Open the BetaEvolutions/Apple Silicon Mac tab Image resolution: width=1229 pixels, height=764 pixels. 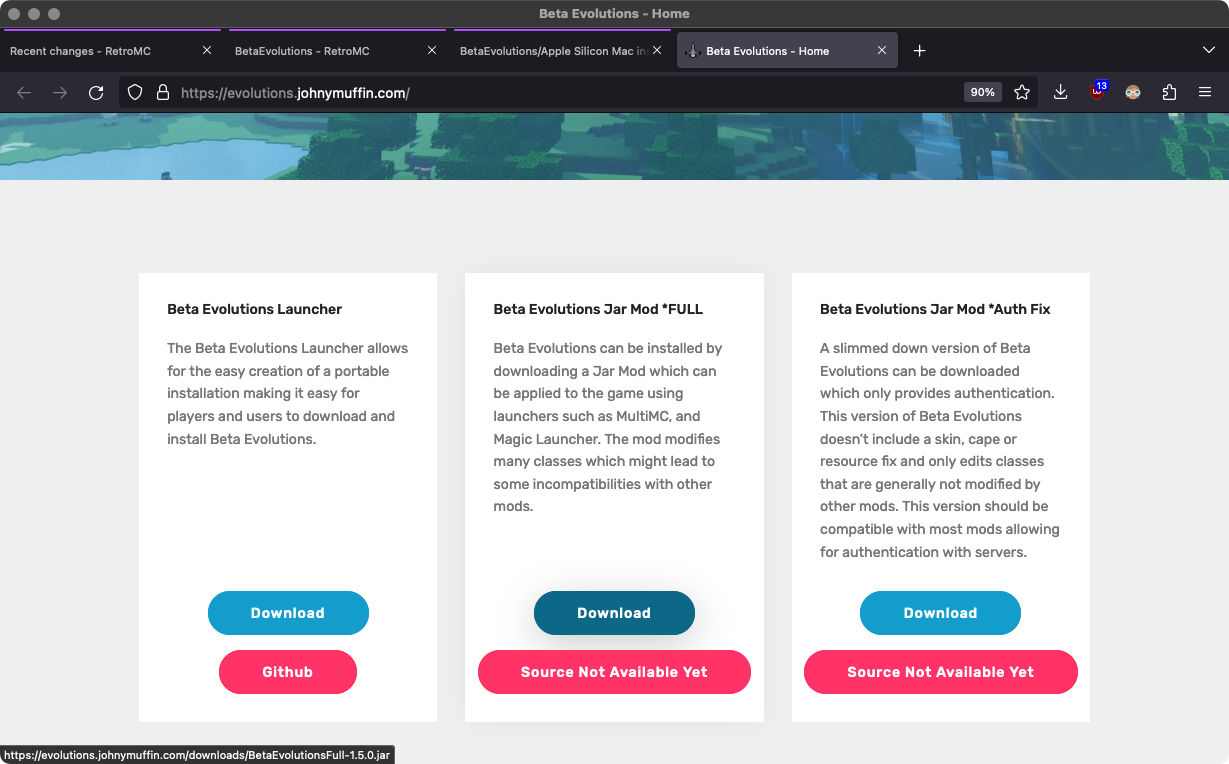pyautogui.click(x=550, y=51)
